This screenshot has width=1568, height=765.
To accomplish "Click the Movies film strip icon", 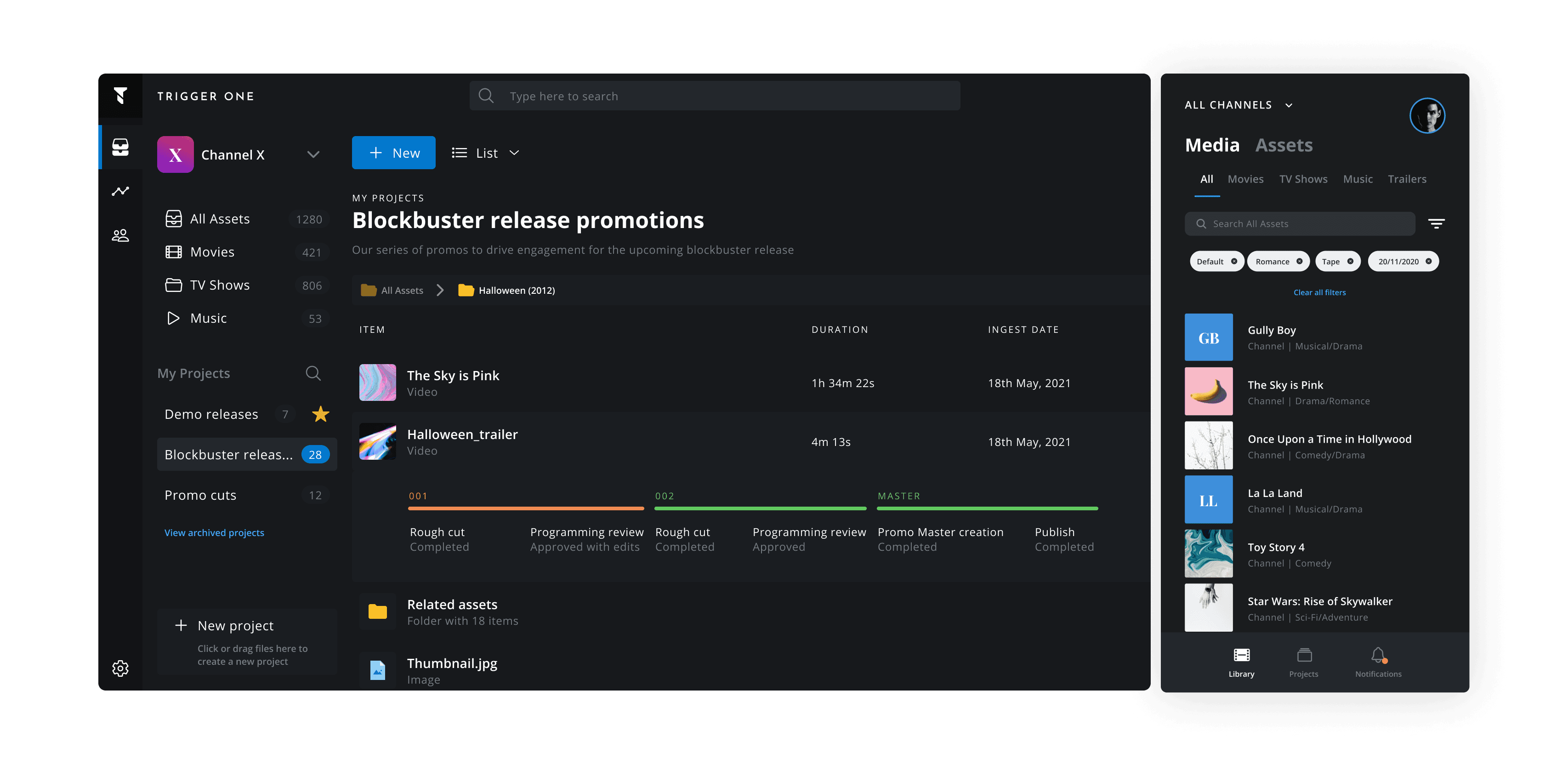I will pyautogui.click(x=173, y=251).
